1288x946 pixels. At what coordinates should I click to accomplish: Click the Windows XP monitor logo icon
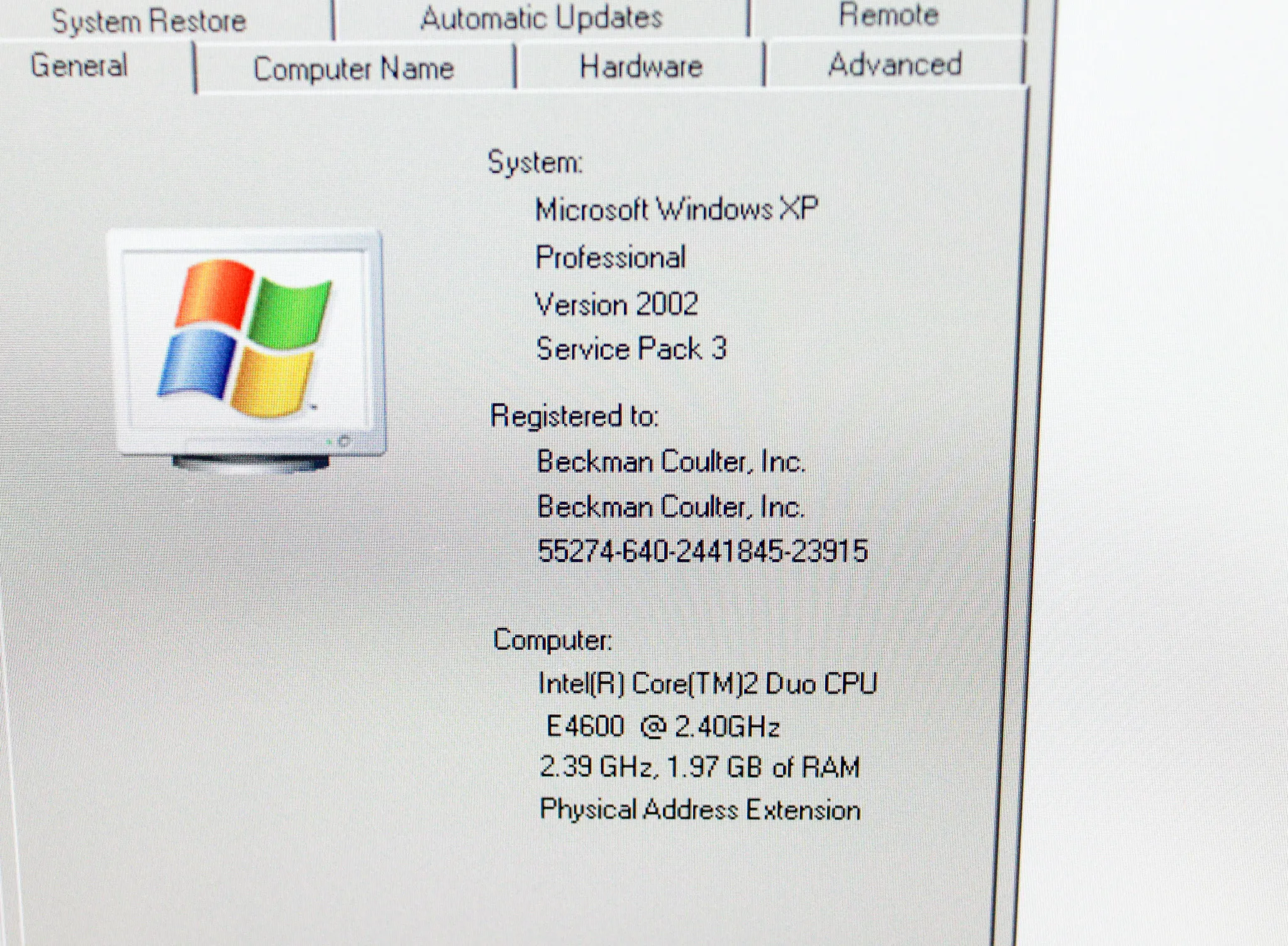pos(246,350)
